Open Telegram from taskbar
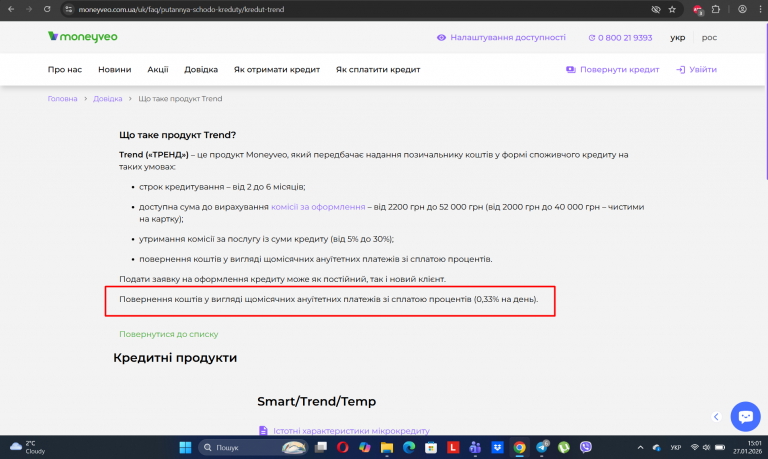This screenshot has width=768, height=459. pyautogui.click(x=542, y=447)
